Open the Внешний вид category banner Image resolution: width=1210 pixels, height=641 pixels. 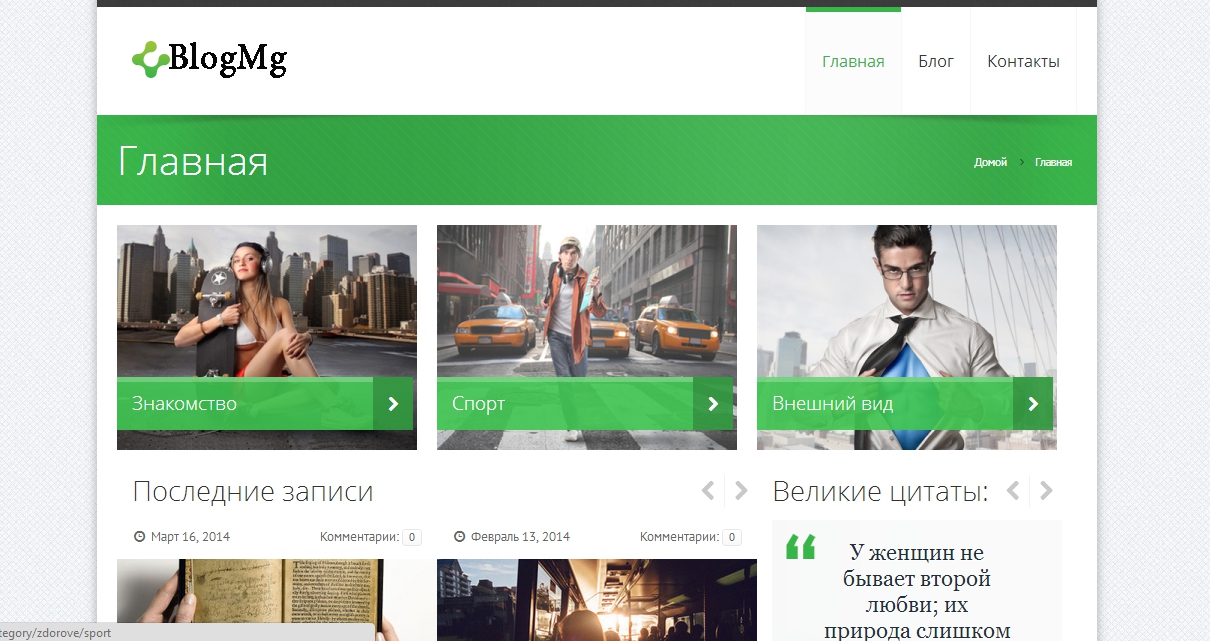click(x=905, y=404)
